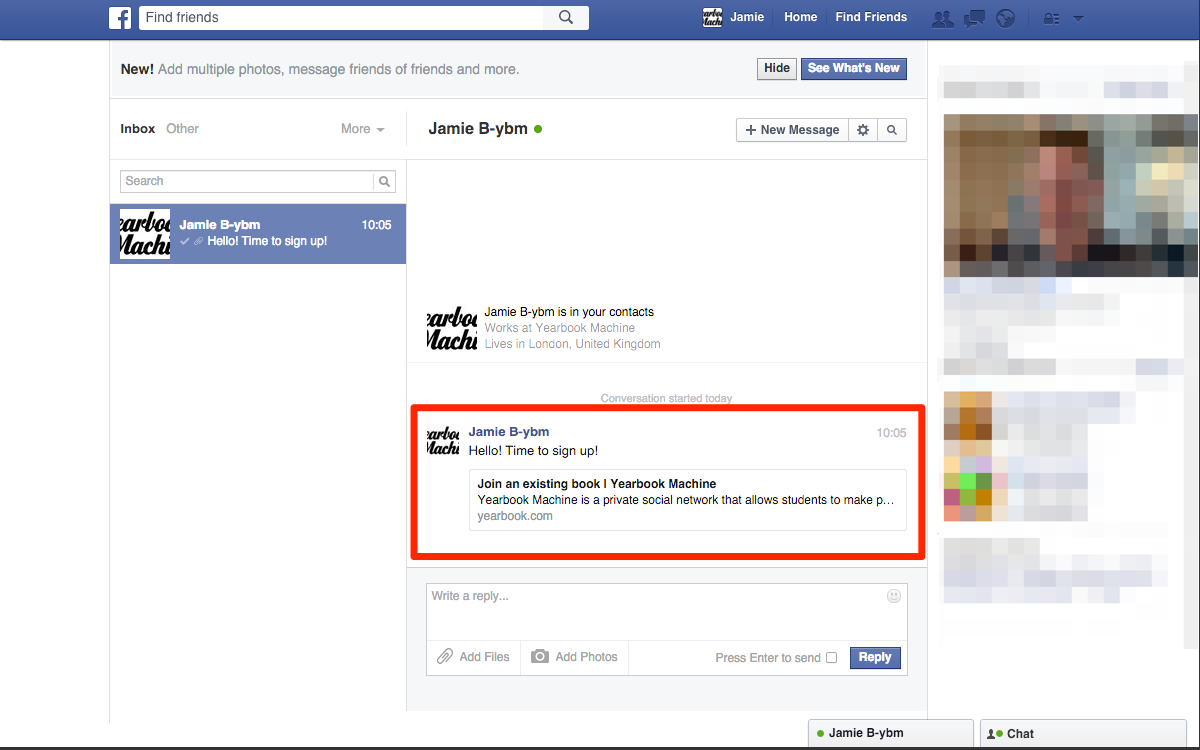Open the messages icon in top bar
The height and width of the screenshot is (750, 1200).
pyautogui.click(x=974, y=18)
